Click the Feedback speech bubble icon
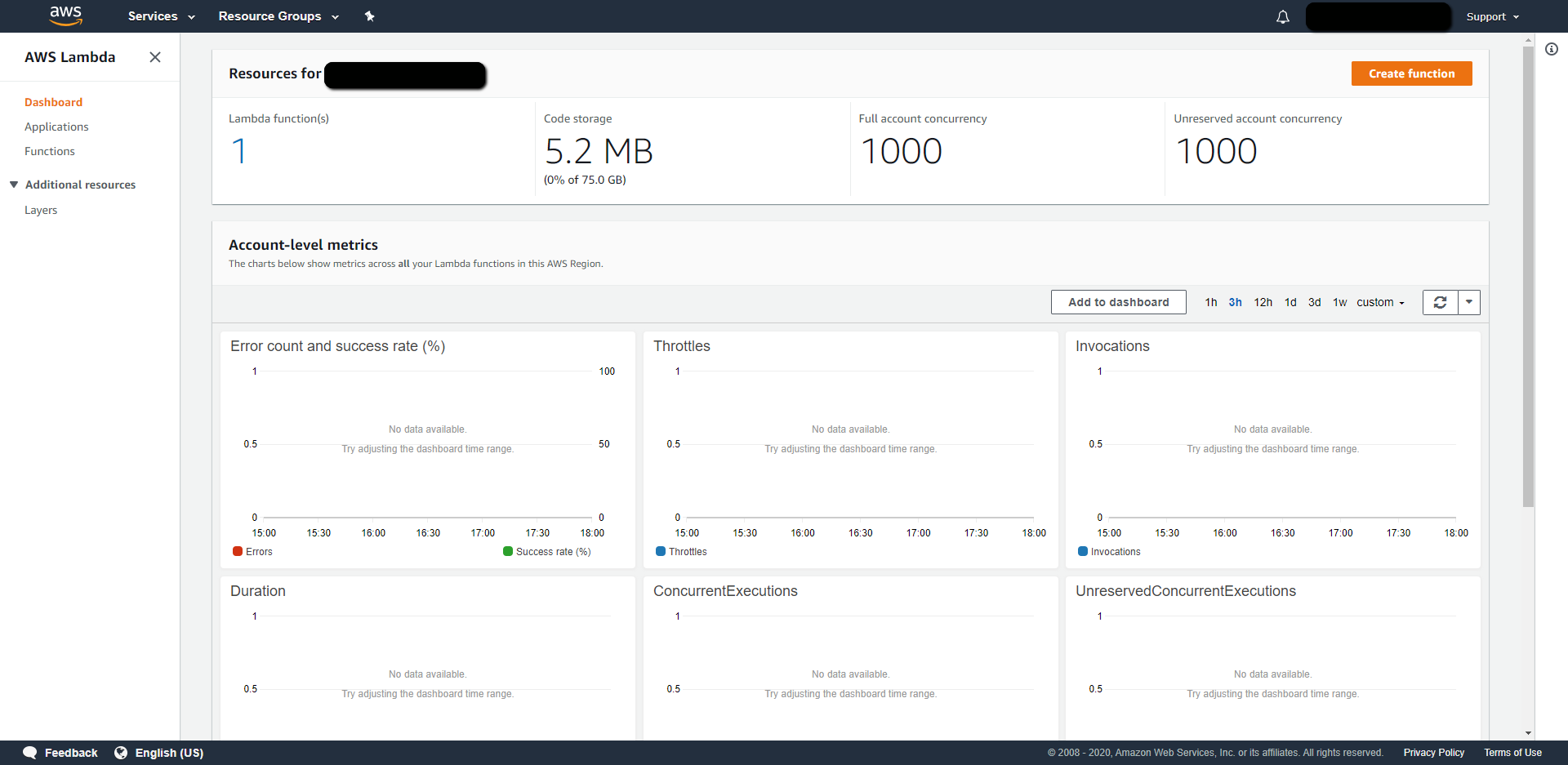Image resolution: width=1568 pixels, height=765 pixels. [x=30, y=753]
